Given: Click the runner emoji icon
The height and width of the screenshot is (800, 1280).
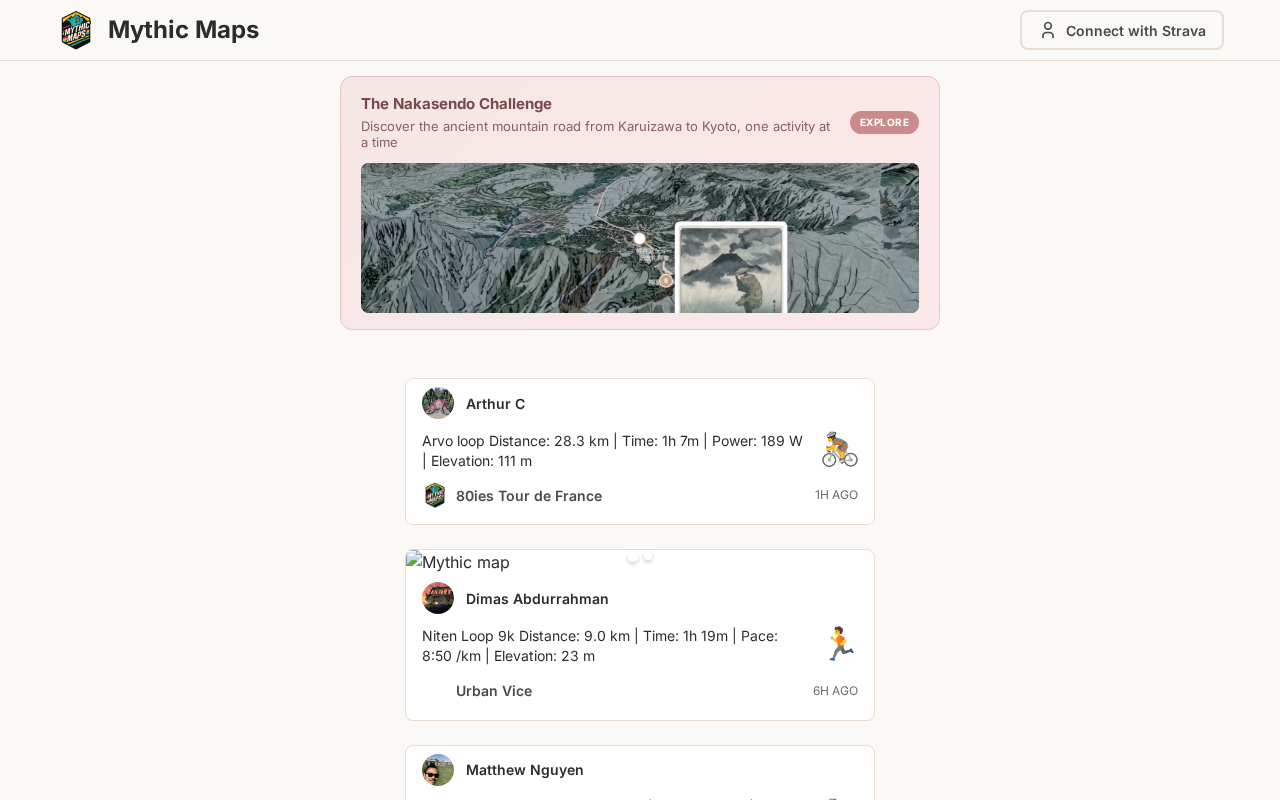Looking at the screenshot, I should click(x=839, y=644).
